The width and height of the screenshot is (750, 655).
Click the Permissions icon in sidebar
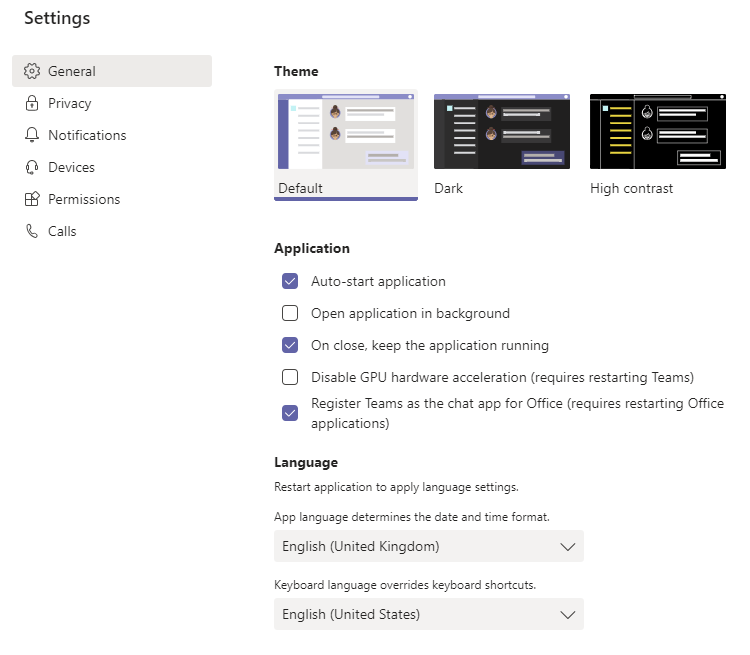31,199
